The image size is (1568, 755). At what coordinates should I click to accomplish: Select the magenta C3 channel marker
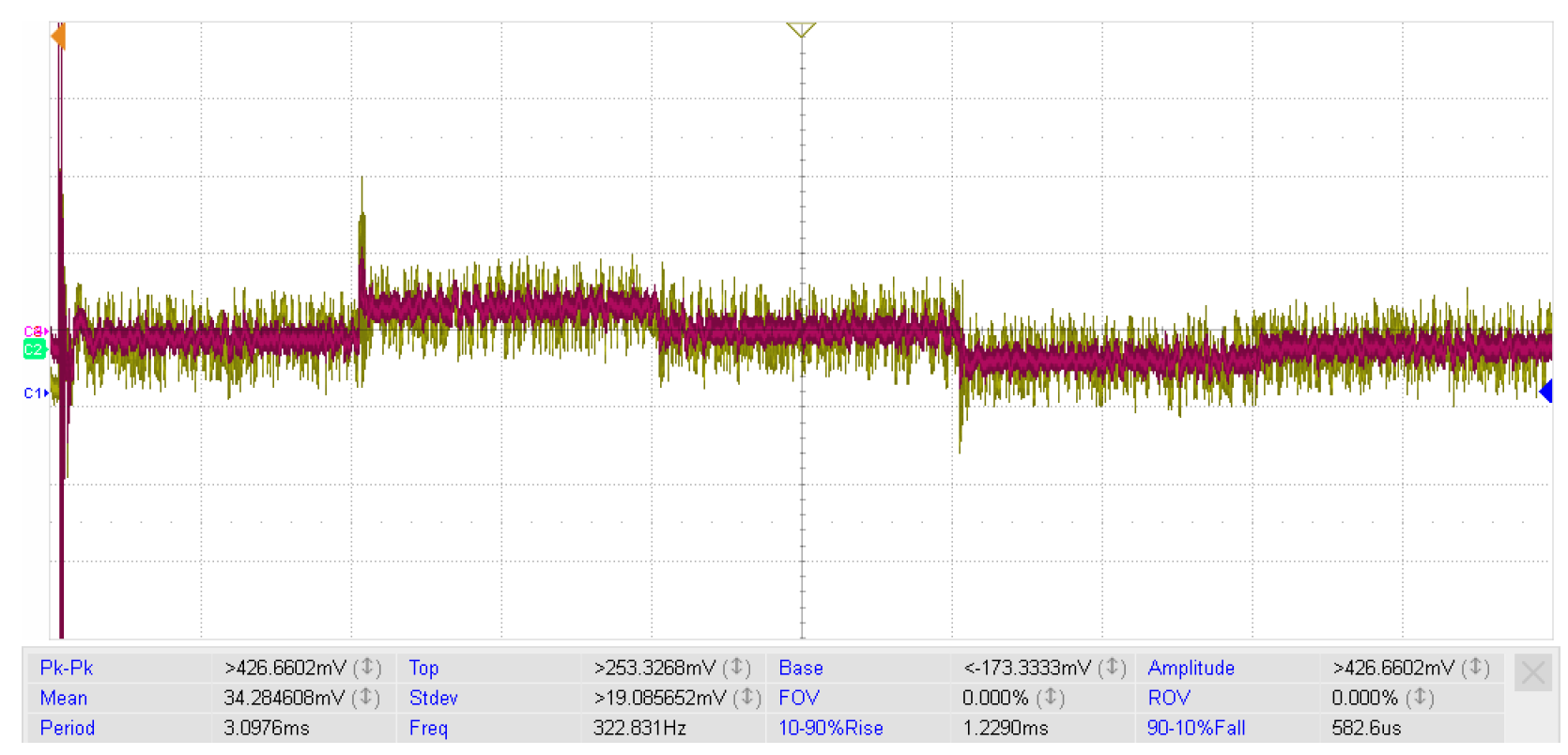point(36,331)
